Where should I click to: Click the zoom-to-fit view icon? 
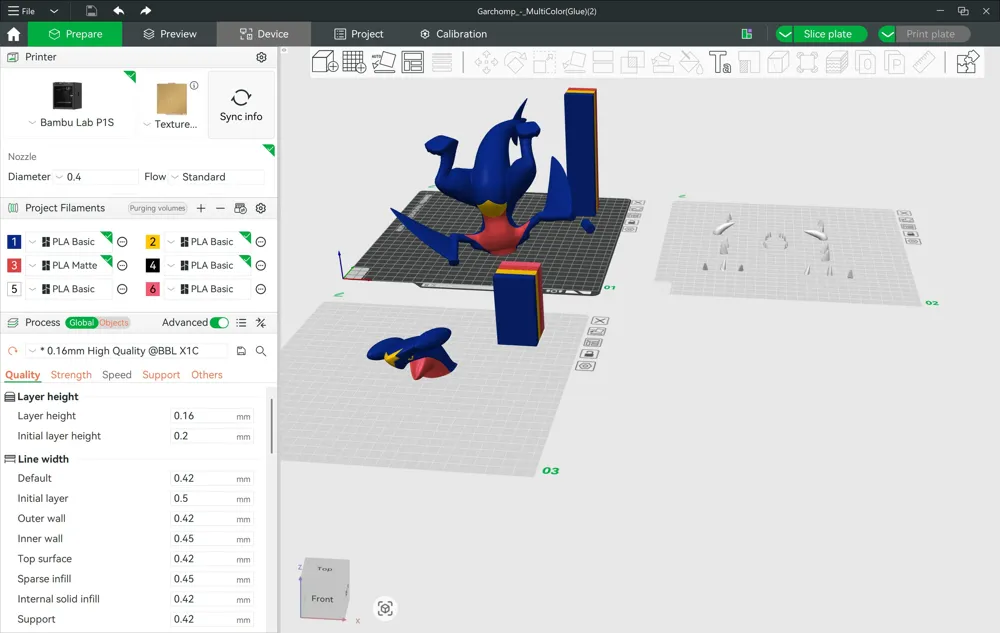(385, 609)
